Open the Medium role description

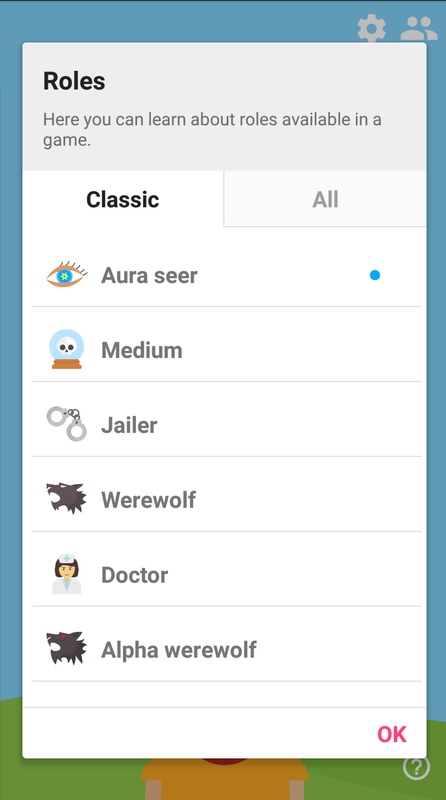tap(227, 350)
